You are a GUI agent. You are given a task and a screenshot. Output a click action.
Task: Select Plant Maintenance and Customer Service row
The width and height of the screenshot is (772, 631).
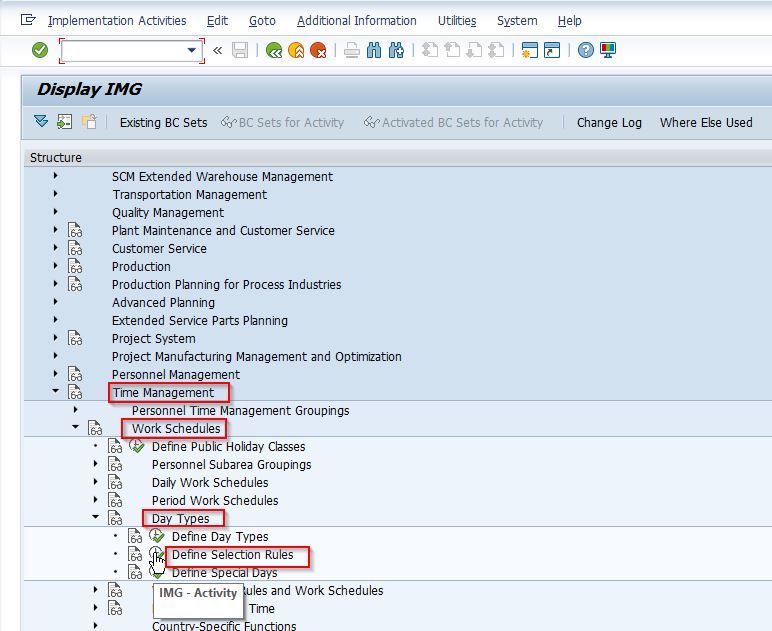(x=223, y=230)
